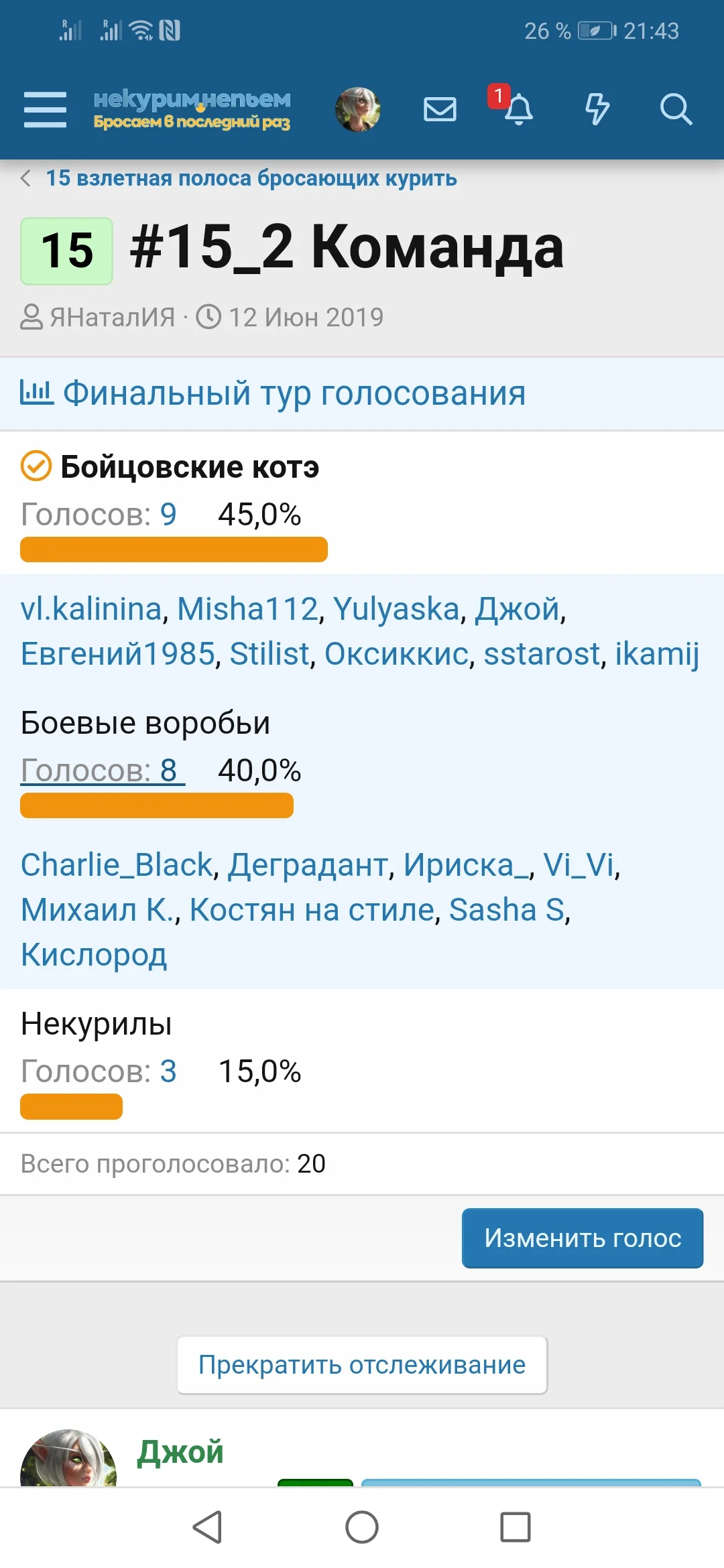
Task: Go back to '15 взлетная полоса' forum
Action: coord(251,178)
